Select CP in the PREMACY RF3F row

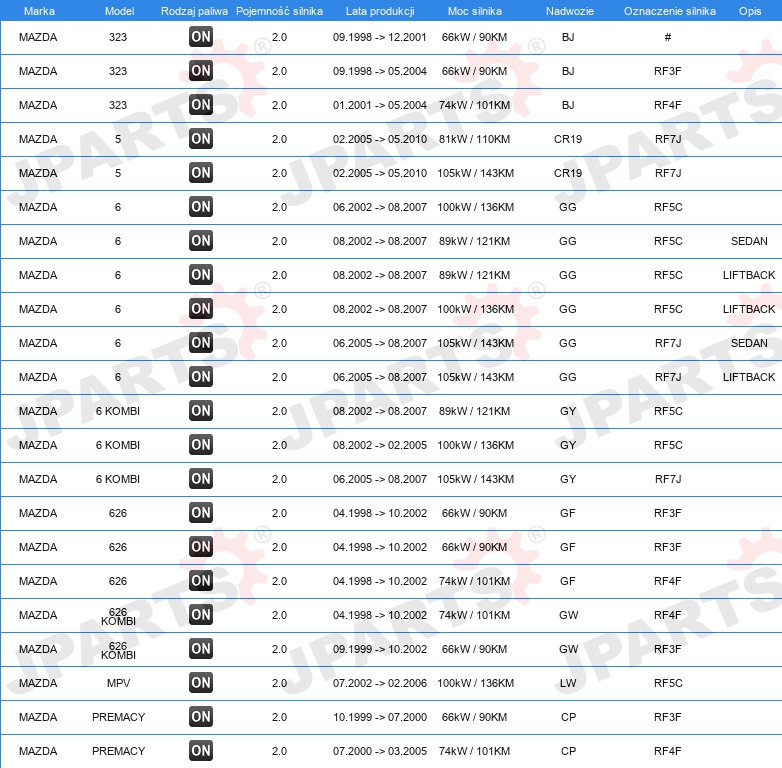[568, 717]
